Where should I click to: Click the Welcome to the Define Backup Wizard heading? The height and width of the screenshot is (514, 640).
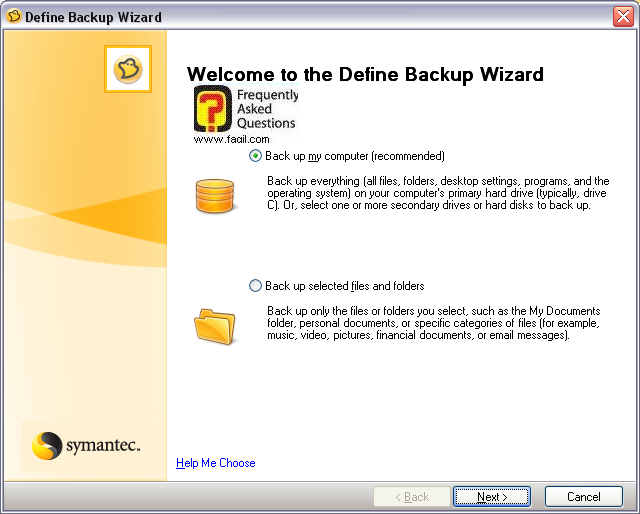(365, 74)
